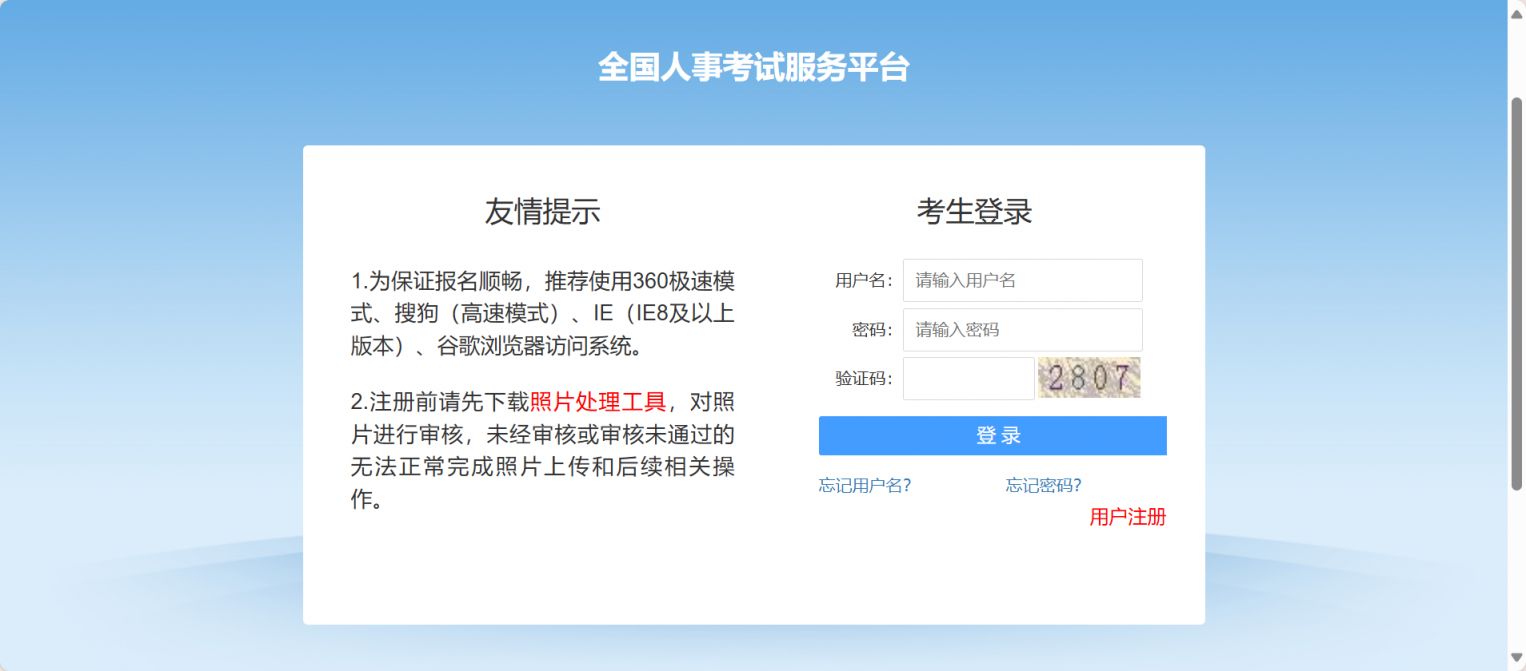
Task: Click the 用户名 field label
Action: click(864, 280)
